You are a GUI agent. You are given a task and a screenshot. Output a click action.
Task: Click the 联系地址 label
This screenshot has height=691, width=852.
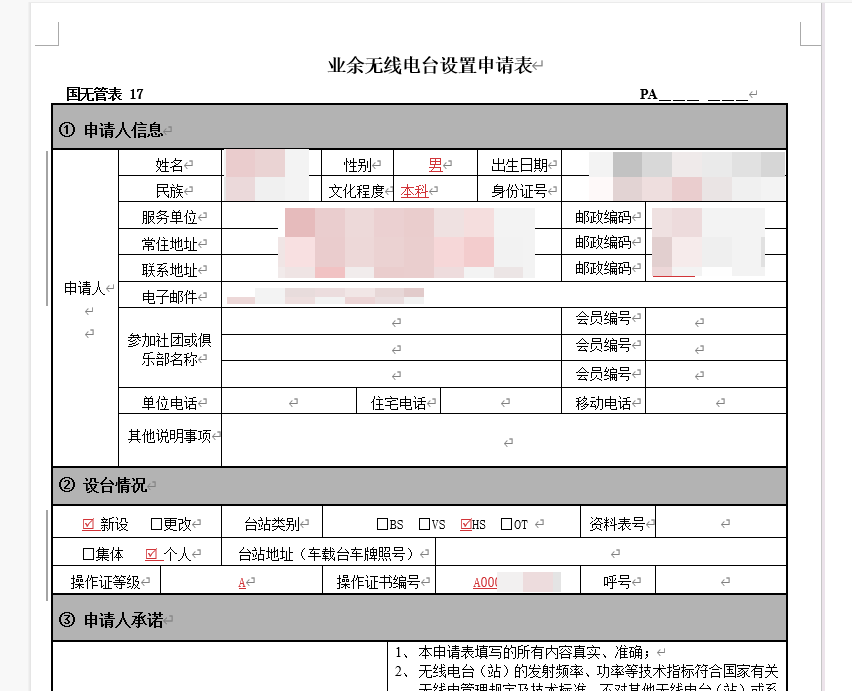(169, 270)
